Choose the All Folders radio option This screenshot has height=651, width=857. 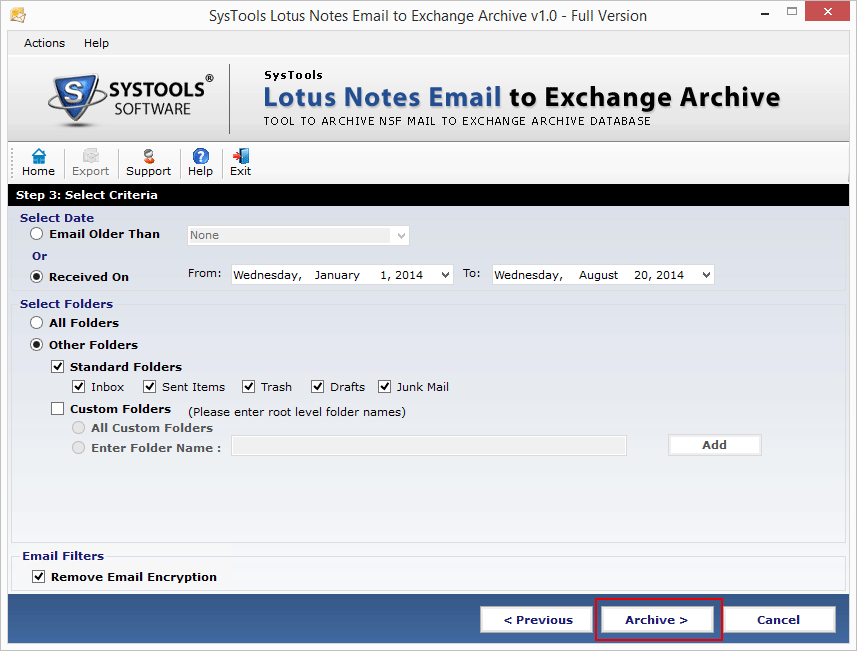coord(37,322)
